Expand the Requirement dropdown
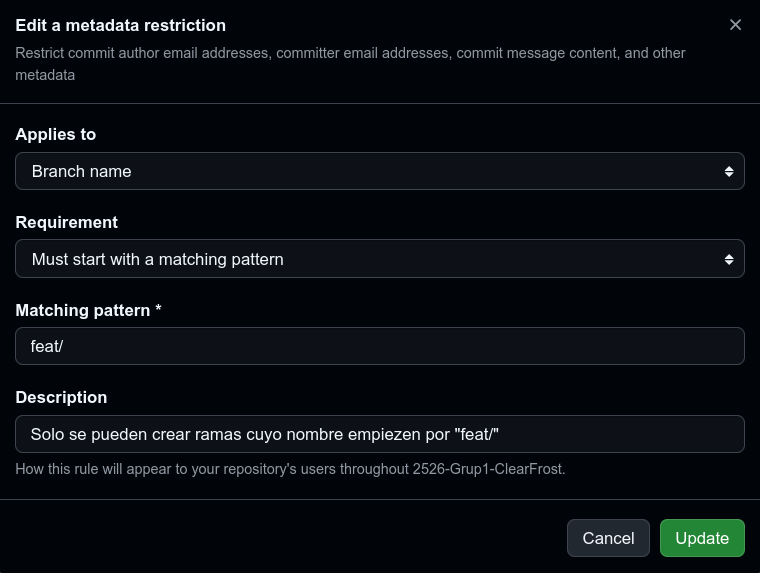760x573 pixels. coord(379,259)
